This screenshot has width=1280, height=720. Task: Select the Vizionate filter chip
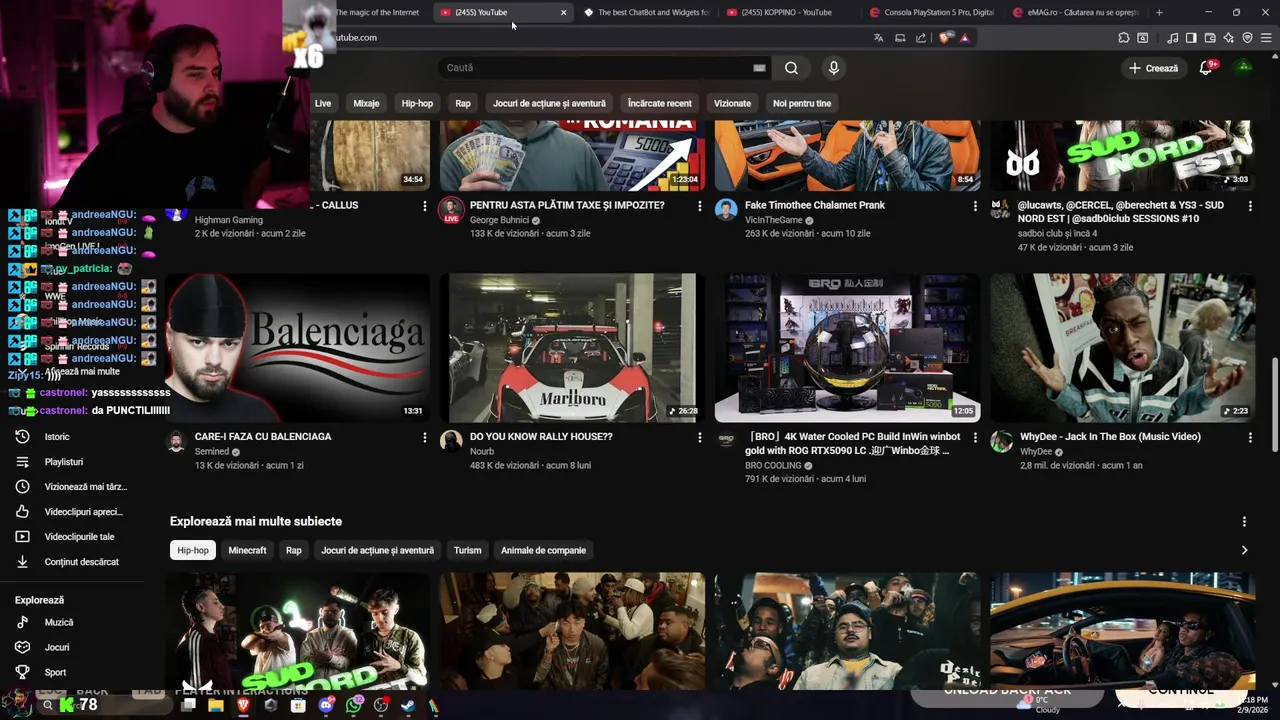[x=732, y=103]
